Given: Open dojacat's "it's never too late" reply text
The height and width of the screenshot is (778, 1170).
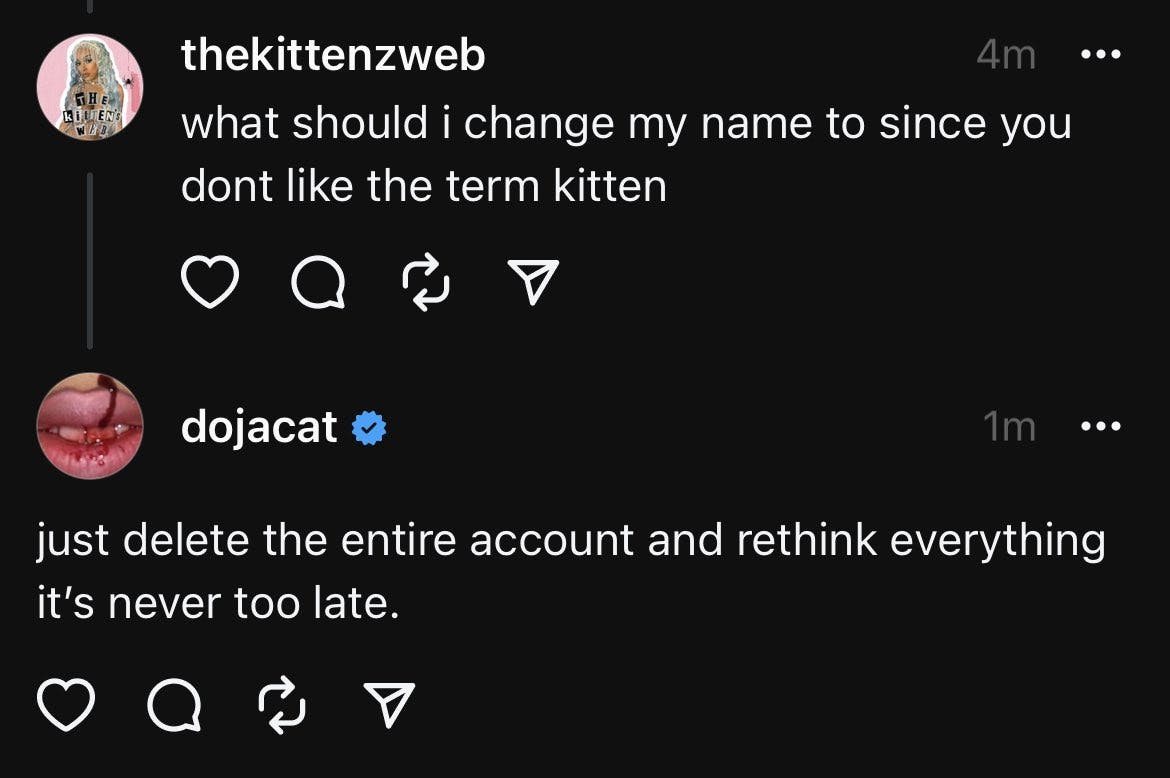Looking at the screenshot, I should click(x=570, y=572).
